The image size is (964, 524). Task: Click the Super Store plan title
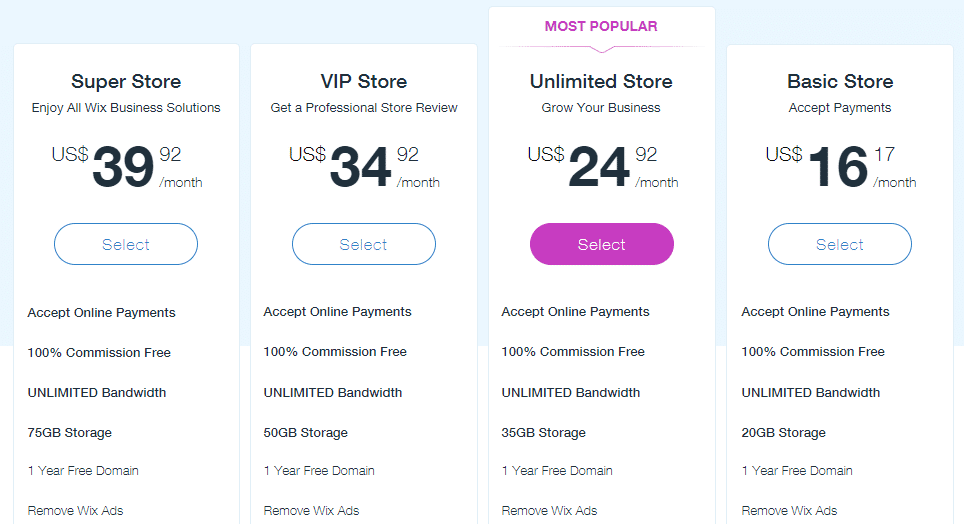click(126, 81)
